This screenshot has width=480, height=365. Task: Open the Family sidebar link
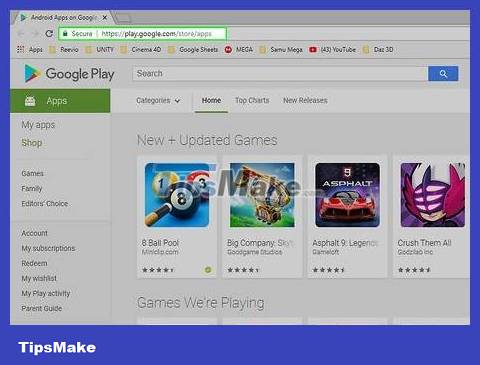(x=32, y=189)
